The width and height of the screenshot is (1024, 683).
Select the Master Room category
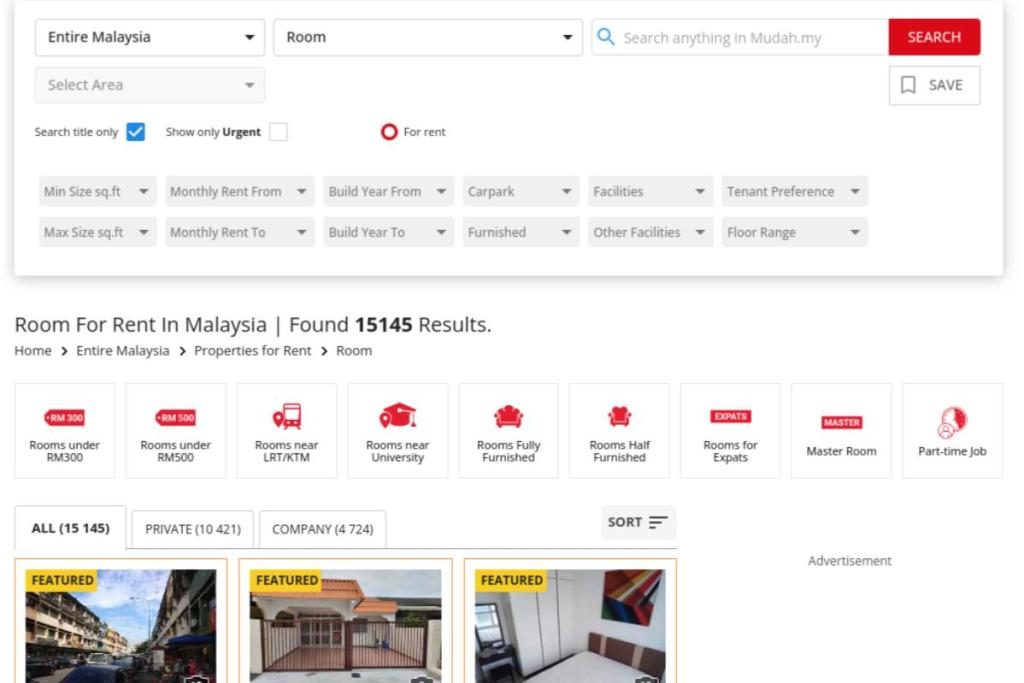point(841,430)
